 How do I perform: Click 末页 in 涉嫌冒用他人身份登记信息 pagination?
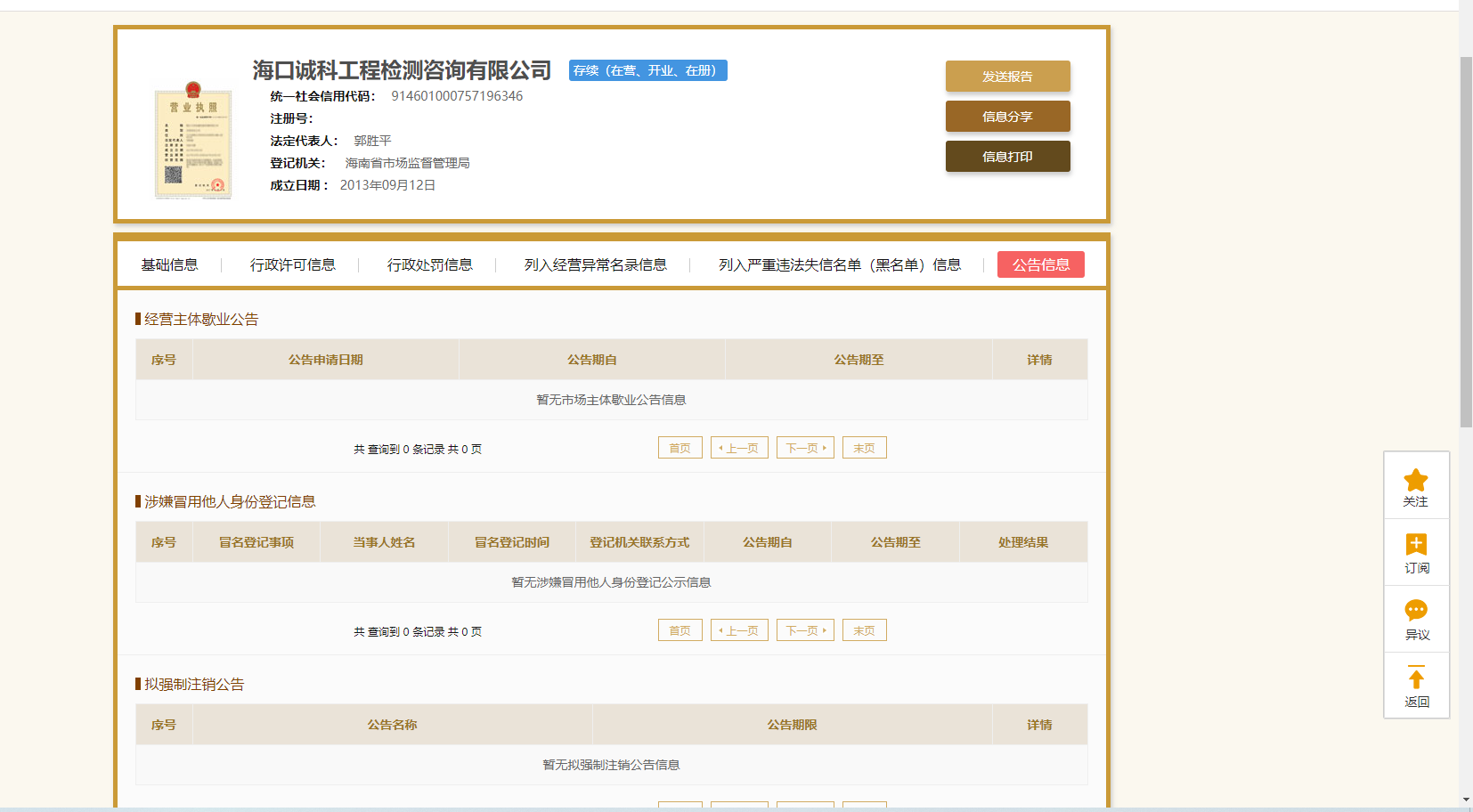(864, 630)
